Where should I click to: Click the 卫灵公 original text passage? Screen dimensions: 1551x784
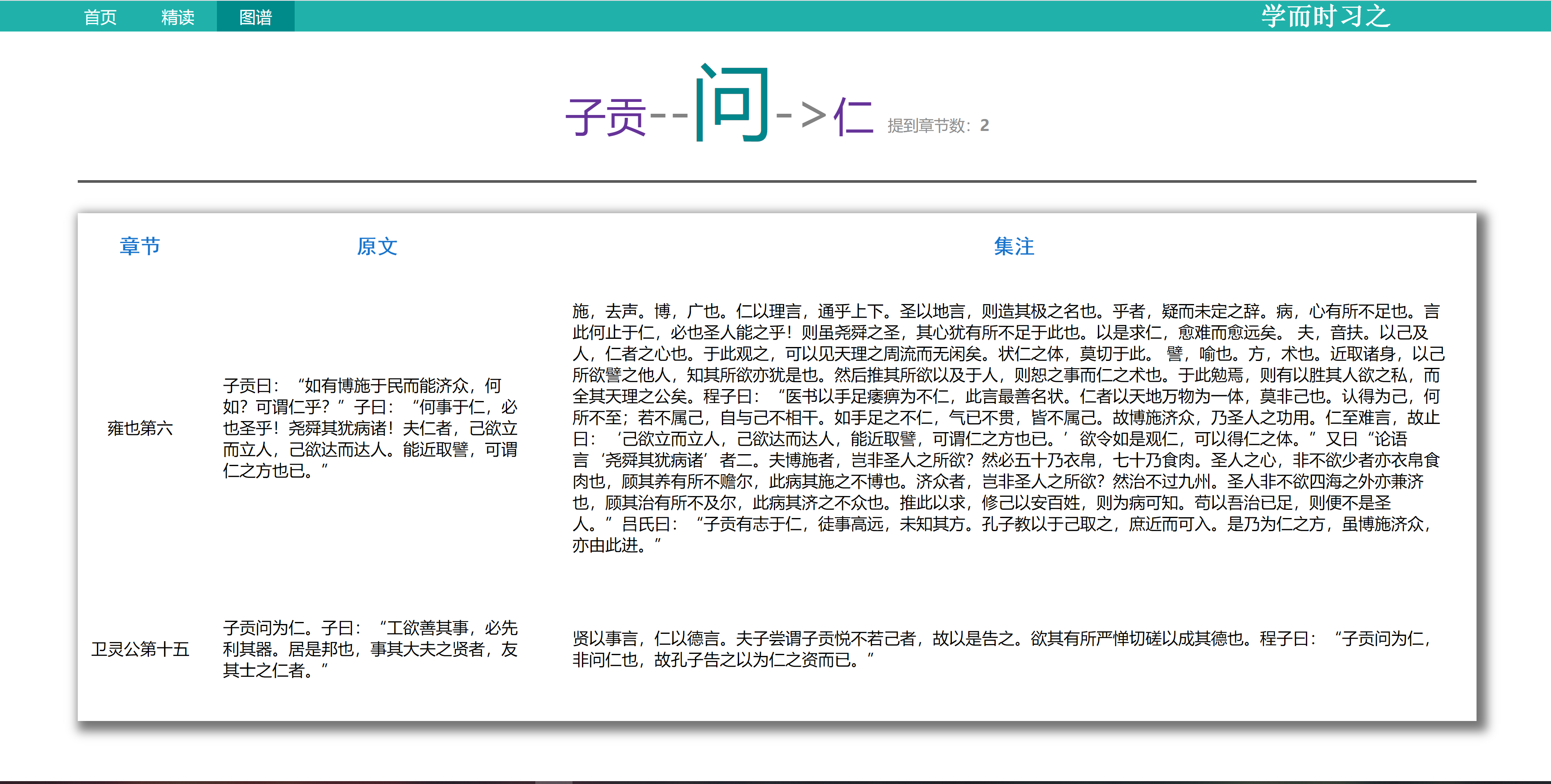pyautogui.click(x=370, y=649)
